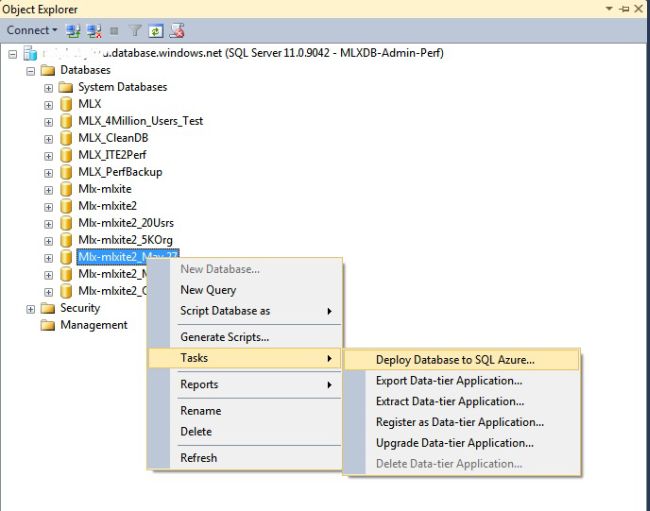Image resolution: width=650 pixels, height=511 pixels.
Task: Select the Mlx-mlxite2_20Usrs database
Action: coord(126,223)
